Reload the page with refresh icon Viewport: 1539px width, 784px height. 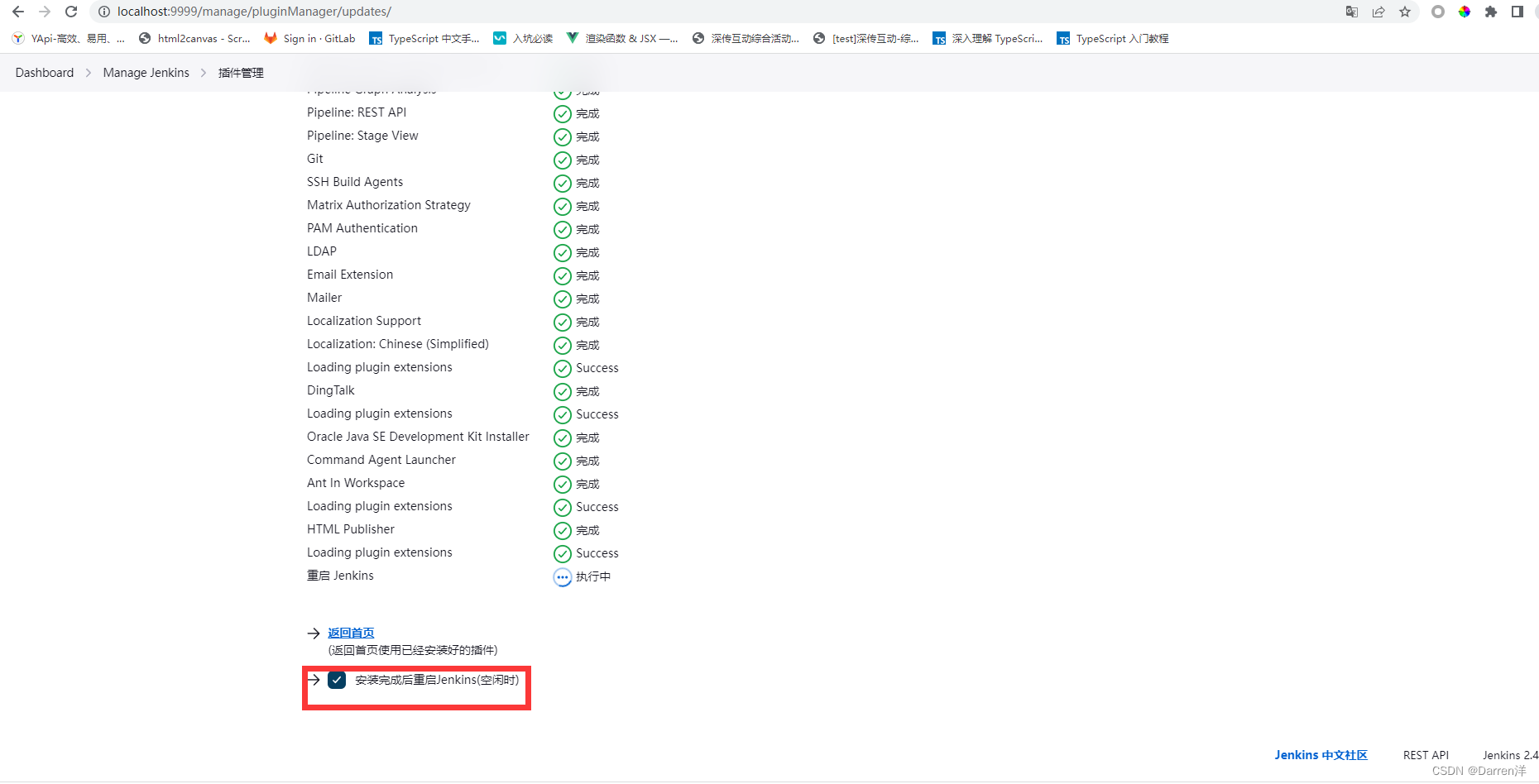(71, 12)
